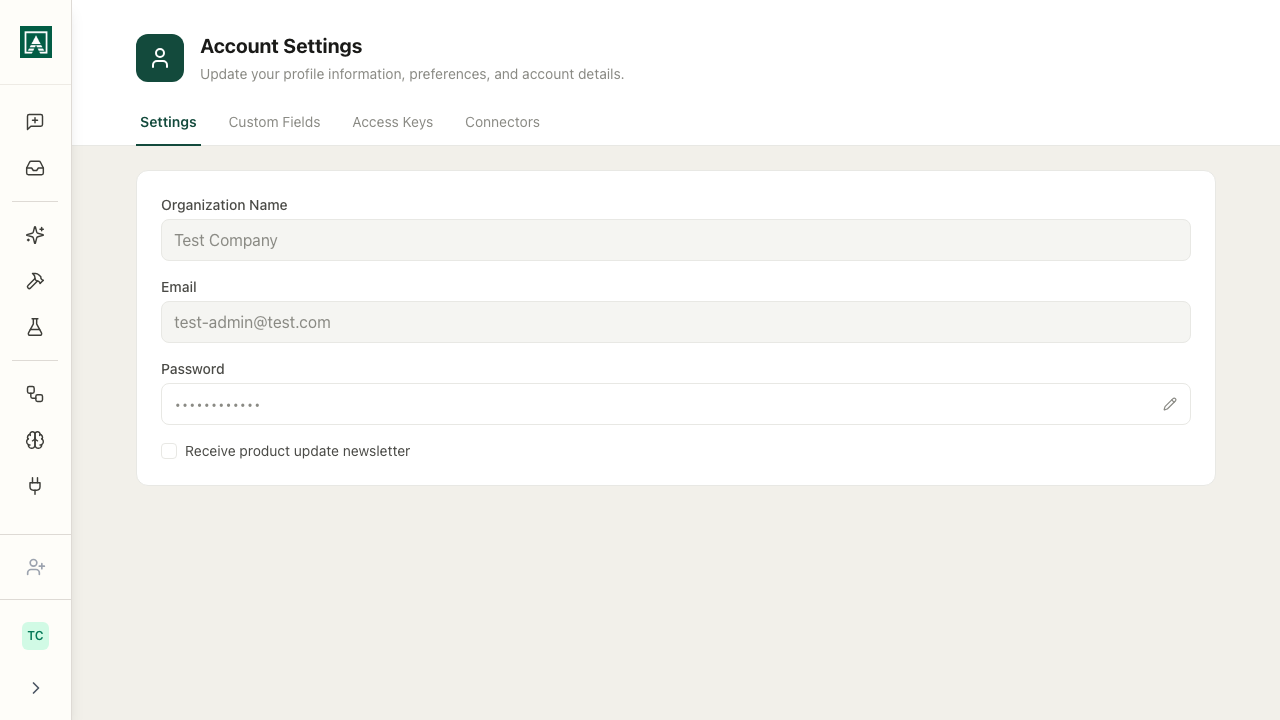This screenshot has width=1280, height=720.
Task: Click the email address input field
Action: (x=675, y=322)
